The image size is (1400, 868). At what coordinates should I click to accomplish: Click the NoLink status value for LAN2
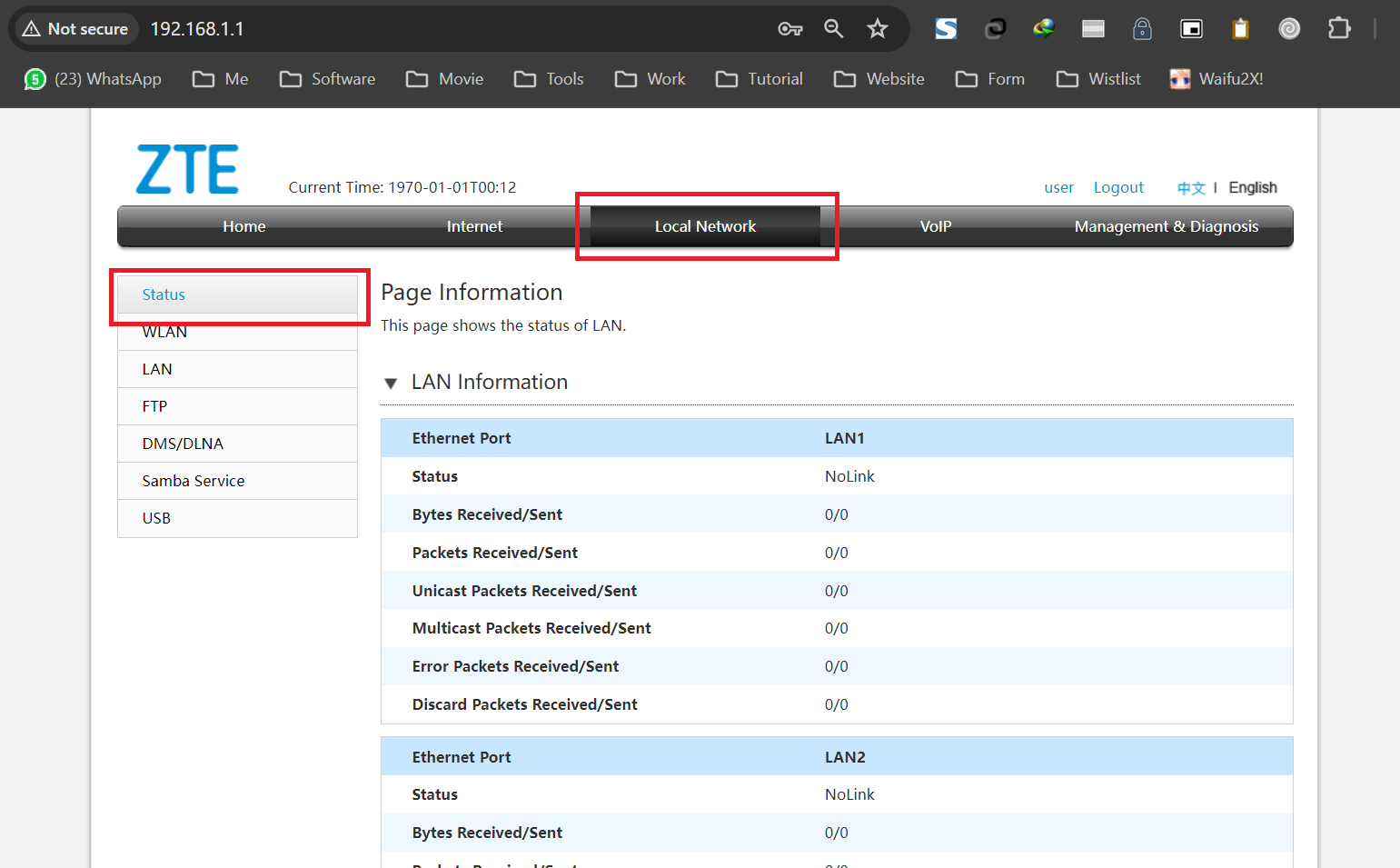(x=849, y=794)
